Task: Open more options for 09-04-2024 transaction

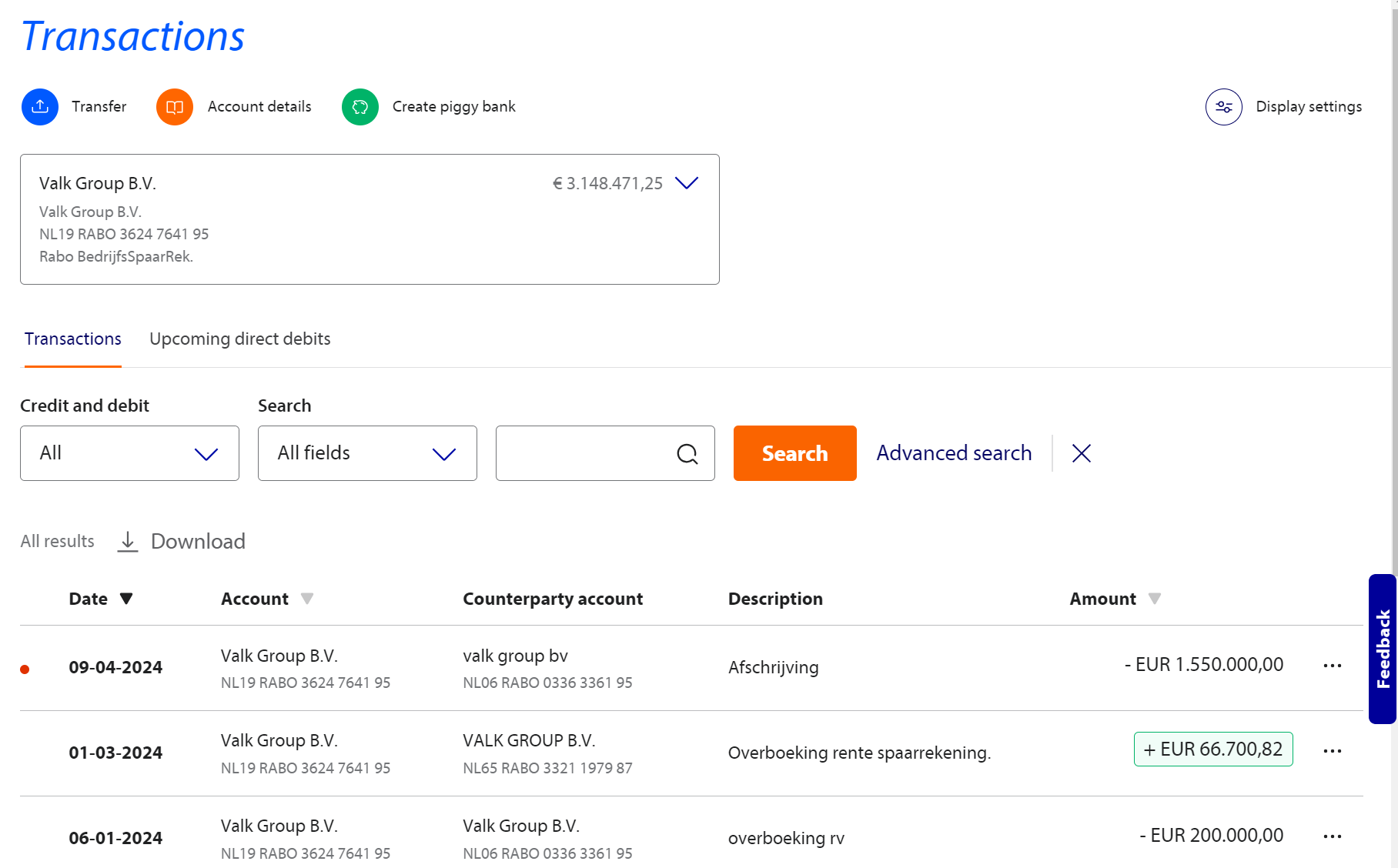Action: click(1332, 666)
